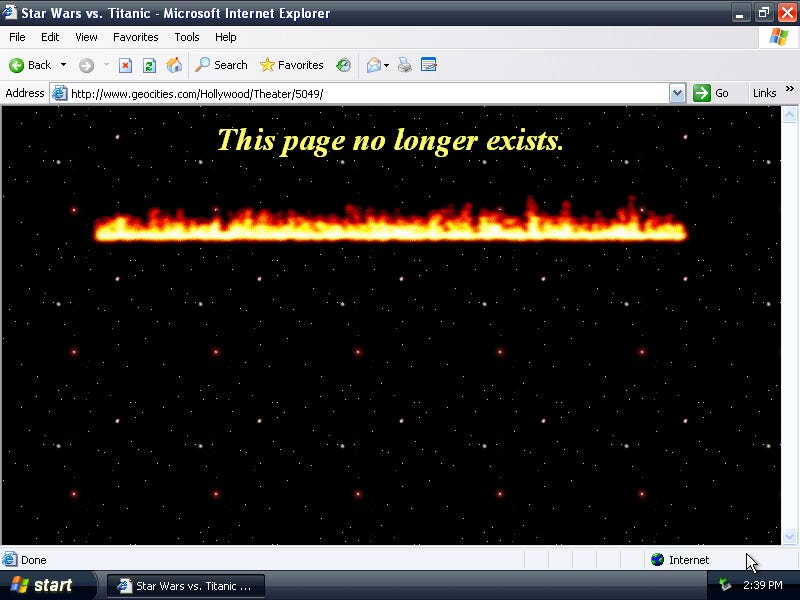Click the Print icon
Image resolution: width=800 pixels, height=600 pixels.
tap(405, 65)
